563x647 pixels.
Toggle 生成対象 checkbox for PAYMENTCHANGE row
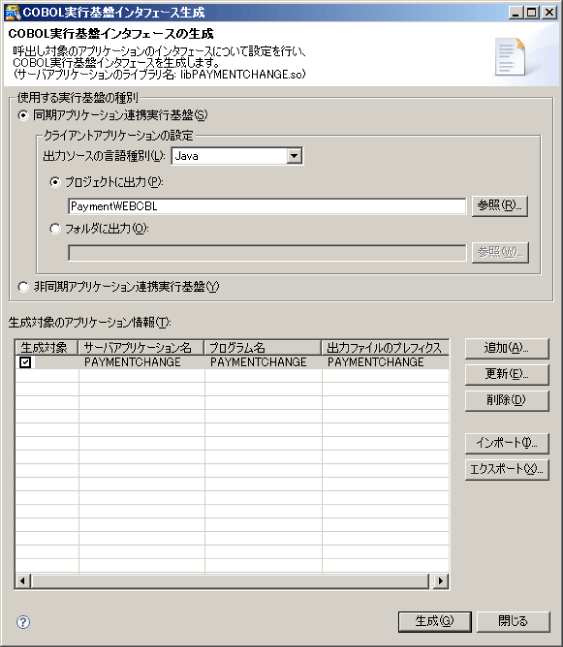click(25, 362)
